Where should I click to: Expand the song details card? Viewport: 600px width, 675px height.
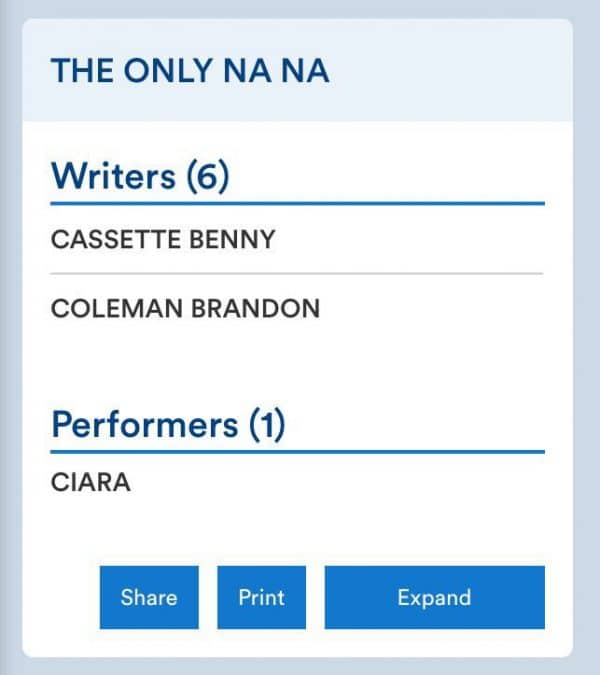(x=434, y=598)
